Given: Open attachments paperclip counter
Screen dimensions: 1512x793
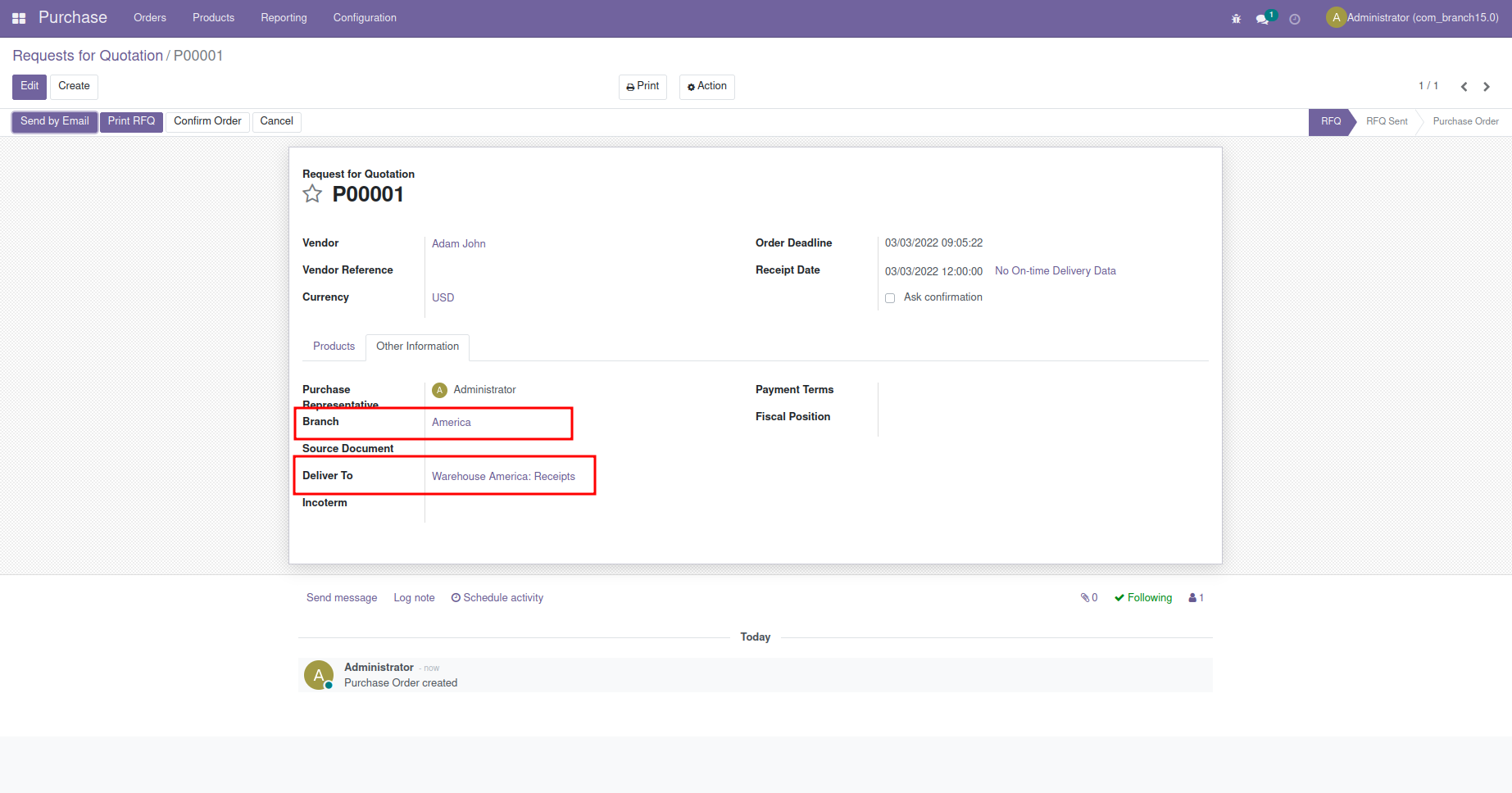Looking at the screenshot, I should pyautogui.click(x=1089, y=598).
